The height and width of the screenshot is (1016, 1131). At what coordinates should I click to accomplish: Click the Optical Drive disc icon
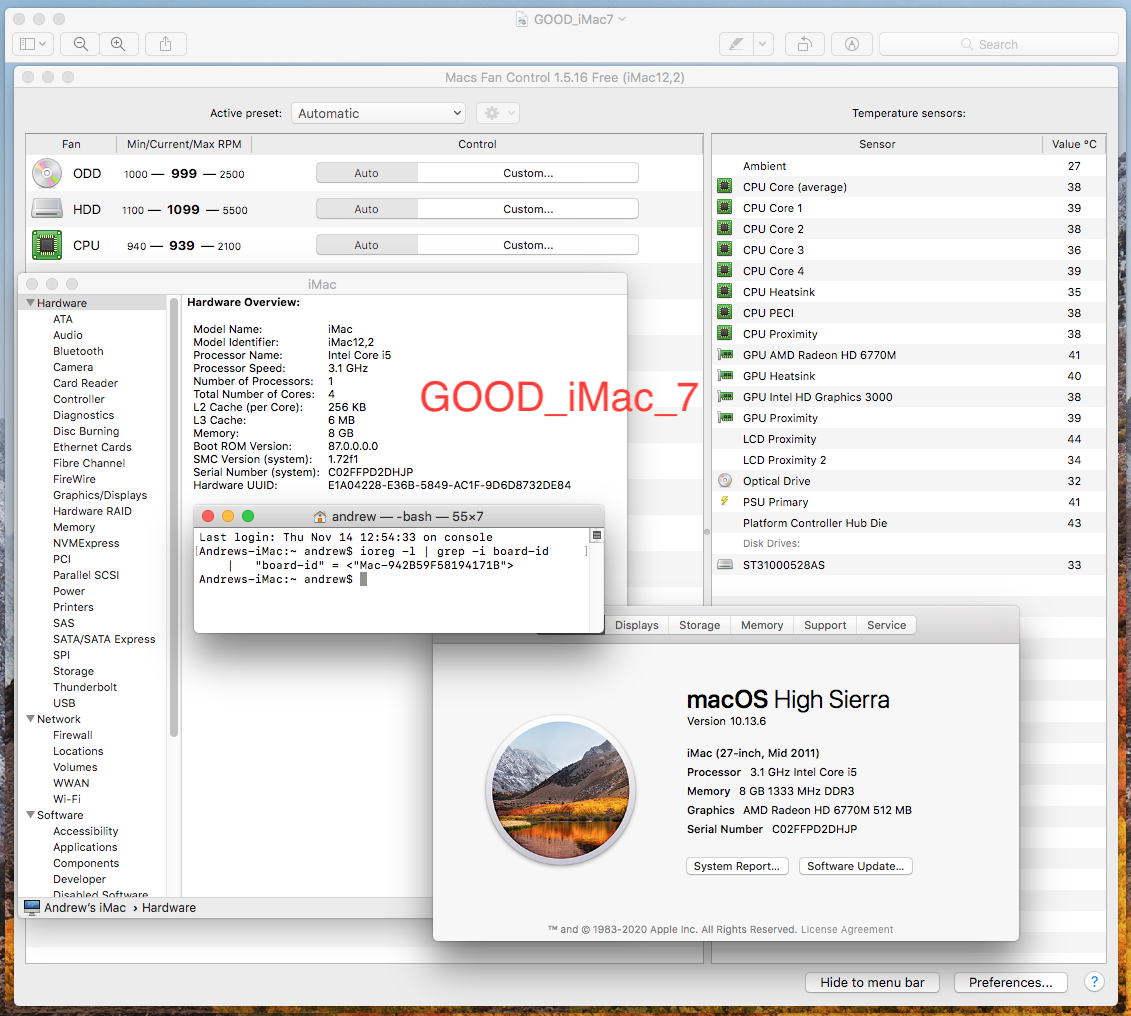725,480
